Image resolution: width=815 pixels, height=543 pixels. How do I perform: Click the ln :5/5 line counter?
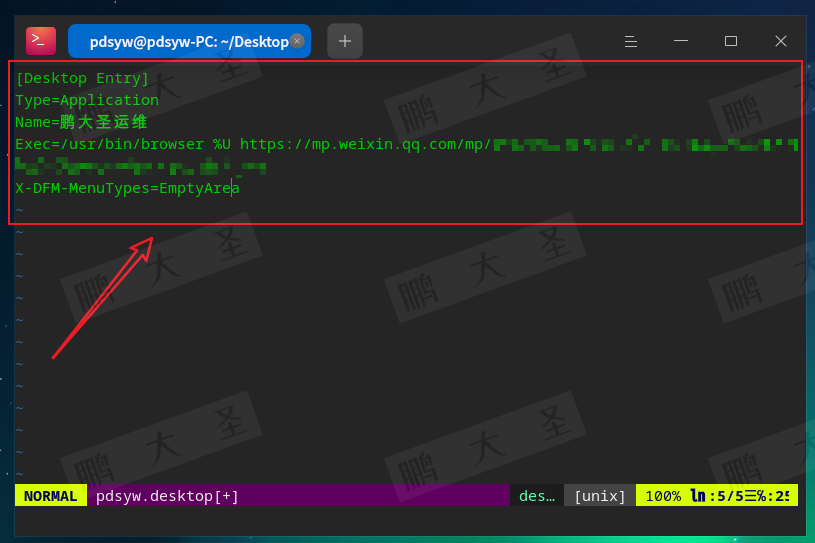tap(717, 496)
